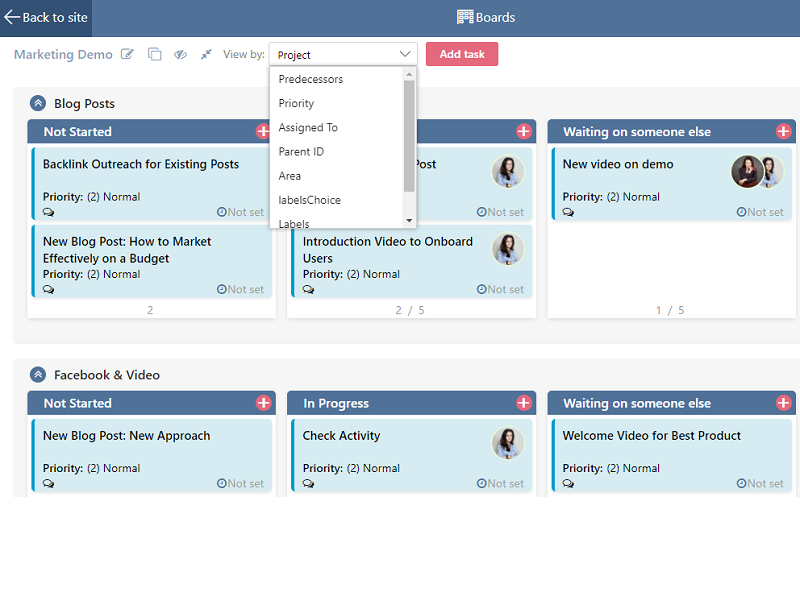This screenshot has width=800, height=600.
Task: Click the plus icon on the Not Started column
Action: click(263, 131)
